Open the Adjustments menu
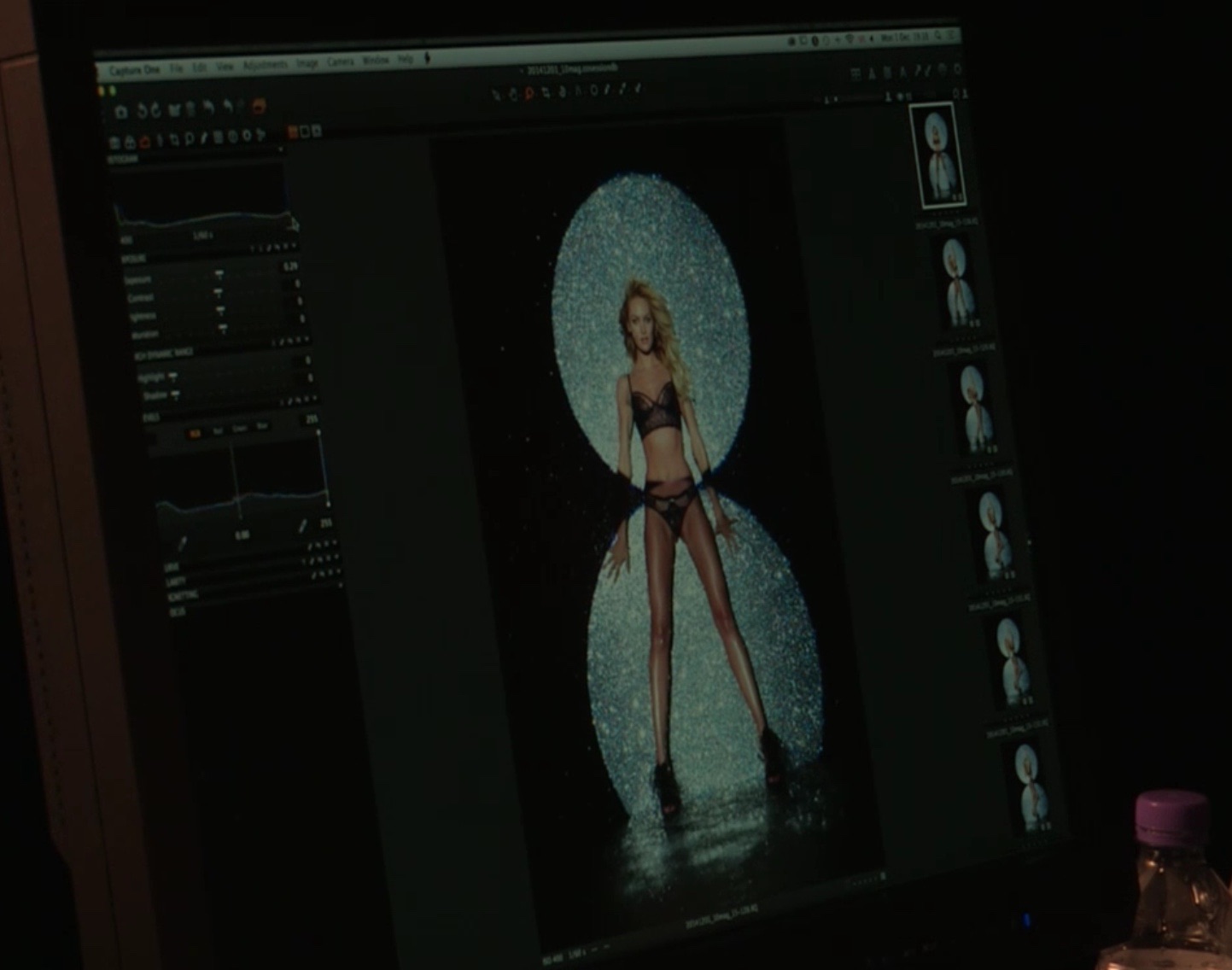Viewport: 1232px width, 970px height. point(265,65)
